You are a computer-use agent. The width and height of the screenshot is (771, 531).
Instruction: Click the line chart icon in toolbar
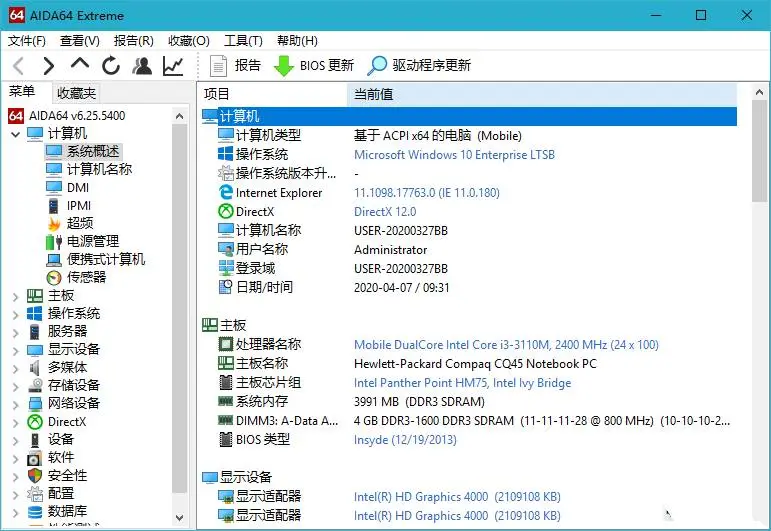pyautogui.click(x=173, y=66)
